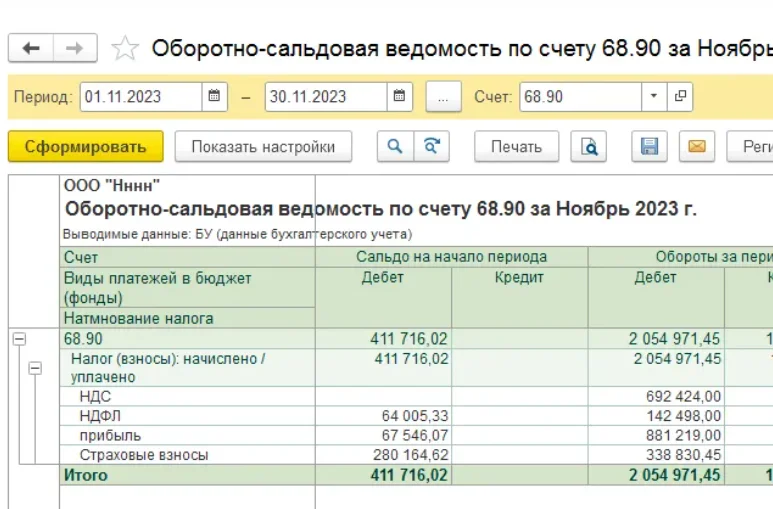
Task: Open calendar for the period end date
Action: (x=399, y=97)
